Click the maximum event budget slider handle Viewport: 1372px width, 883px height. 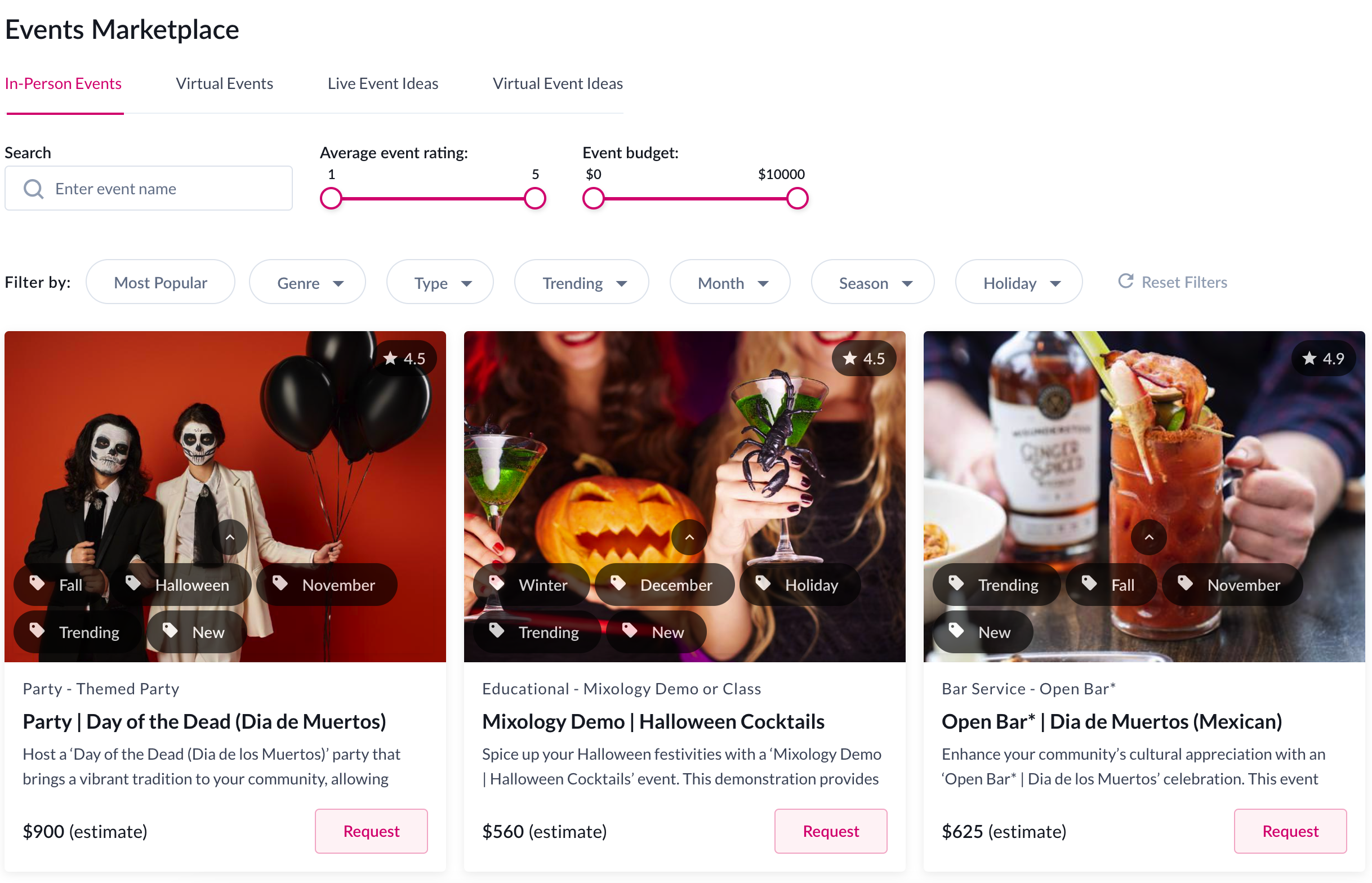click(x=796, y=199)
